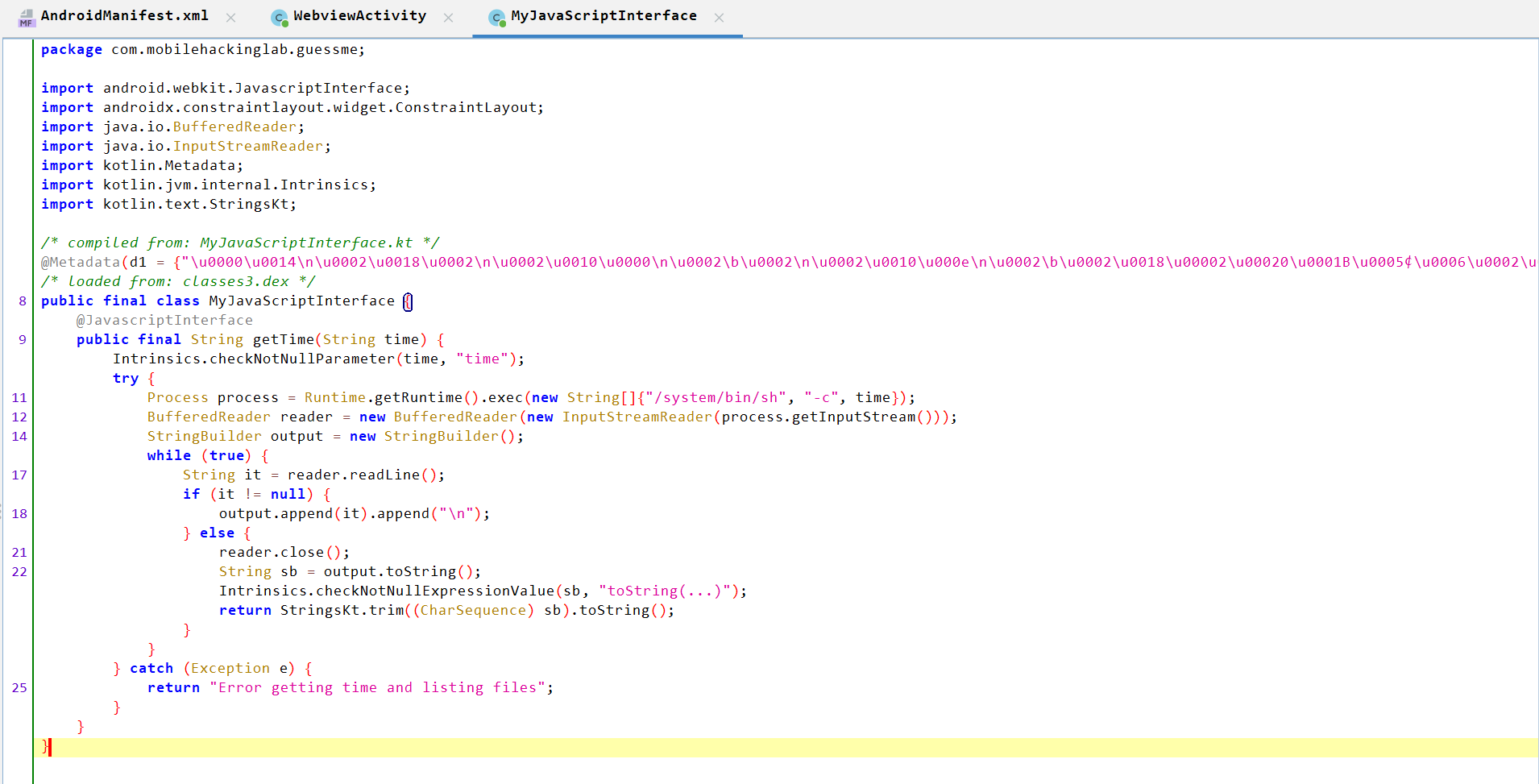The image size is (1539, 784).
Task: Close the MyJavaScriptInterface tab
Action: (718, 16)
